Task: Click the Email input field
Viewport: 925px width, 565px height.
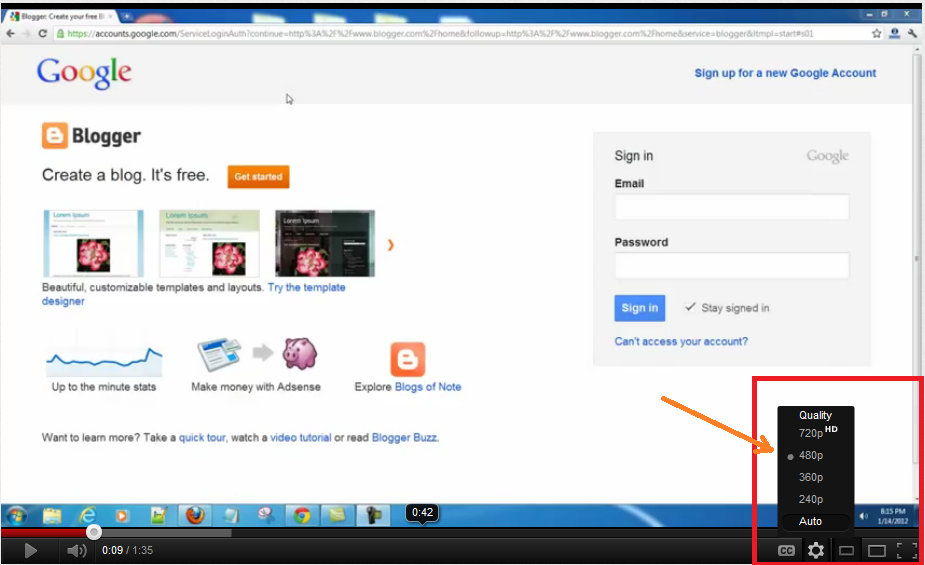Action: (732, 207)
